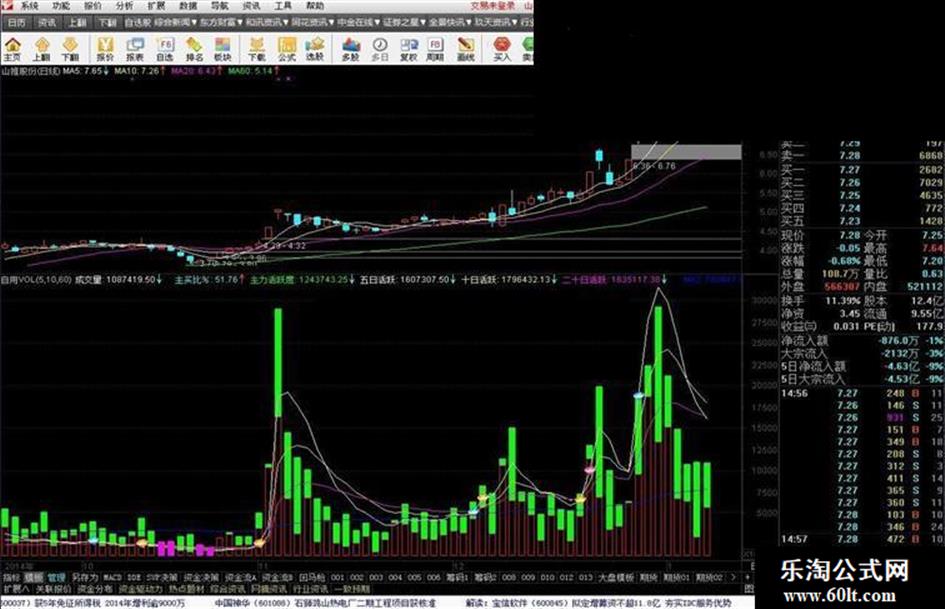Open the 多股 multi-stock view icon
945x609 pixels.
click(x=350, y=49)
